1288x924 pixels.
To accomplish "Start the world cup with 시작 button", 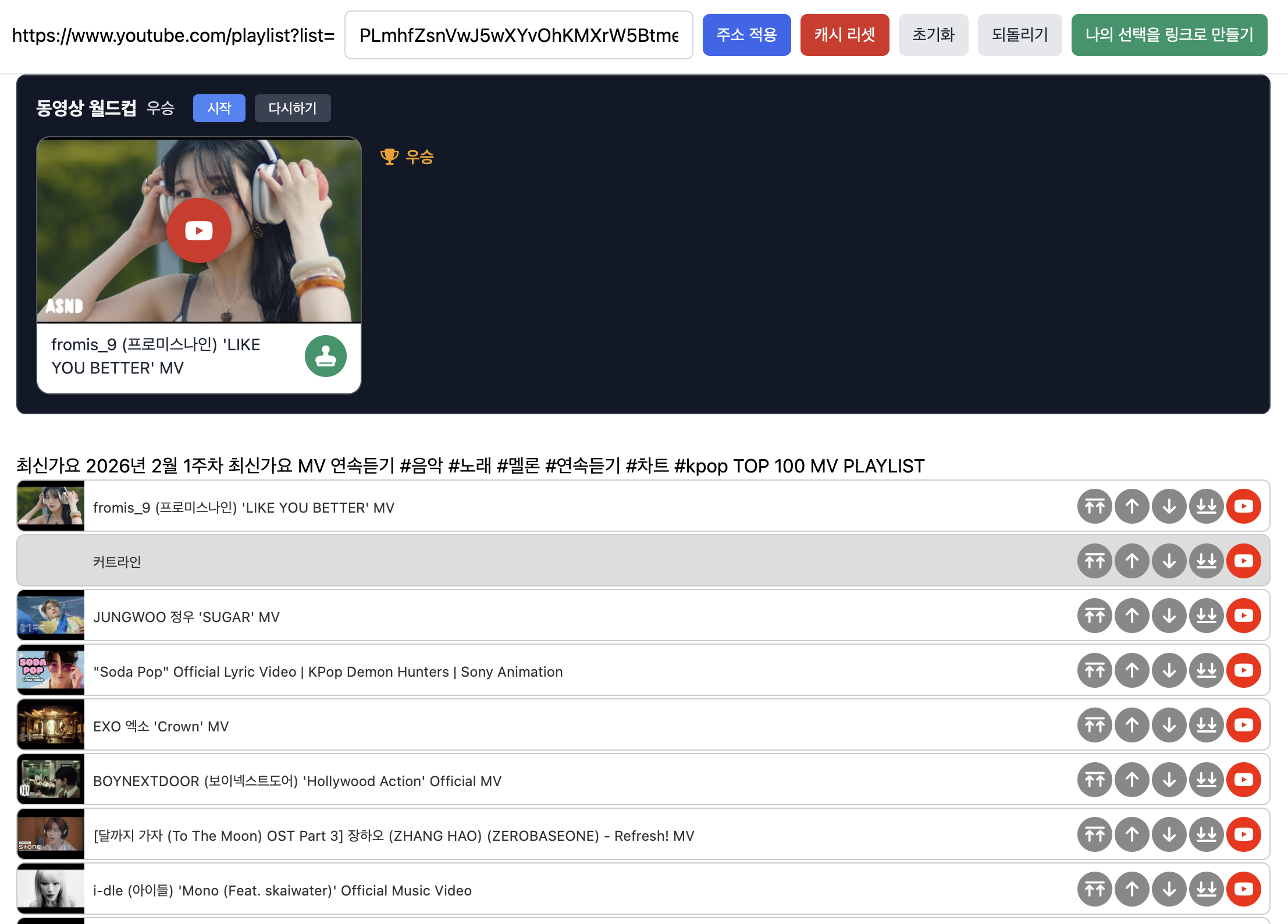I will pyautogui.click(x=219, y=108).
